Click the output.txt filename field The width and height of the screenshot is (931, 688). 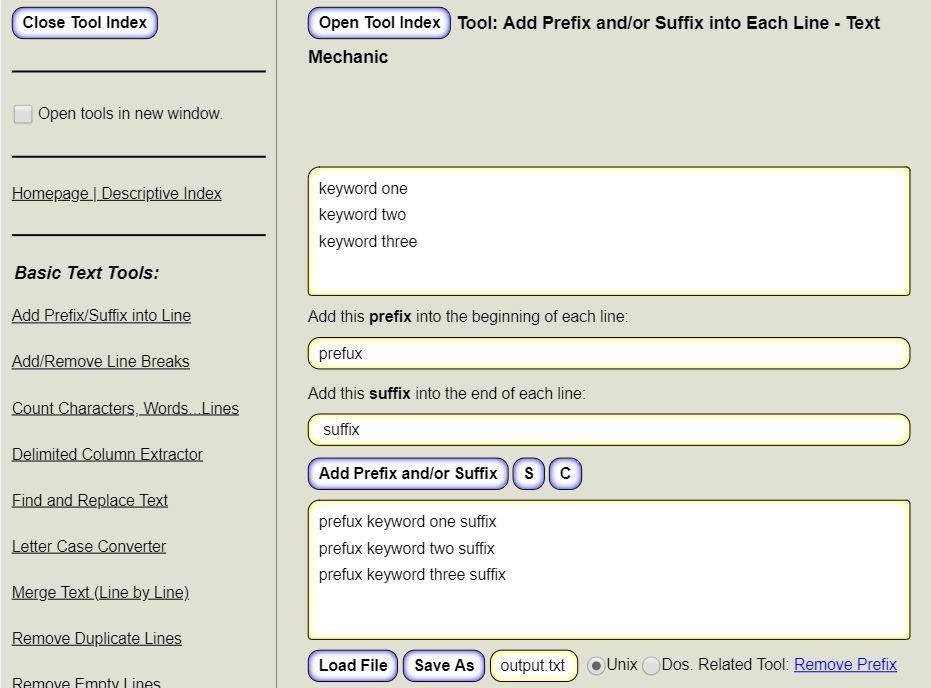[533, 666]
